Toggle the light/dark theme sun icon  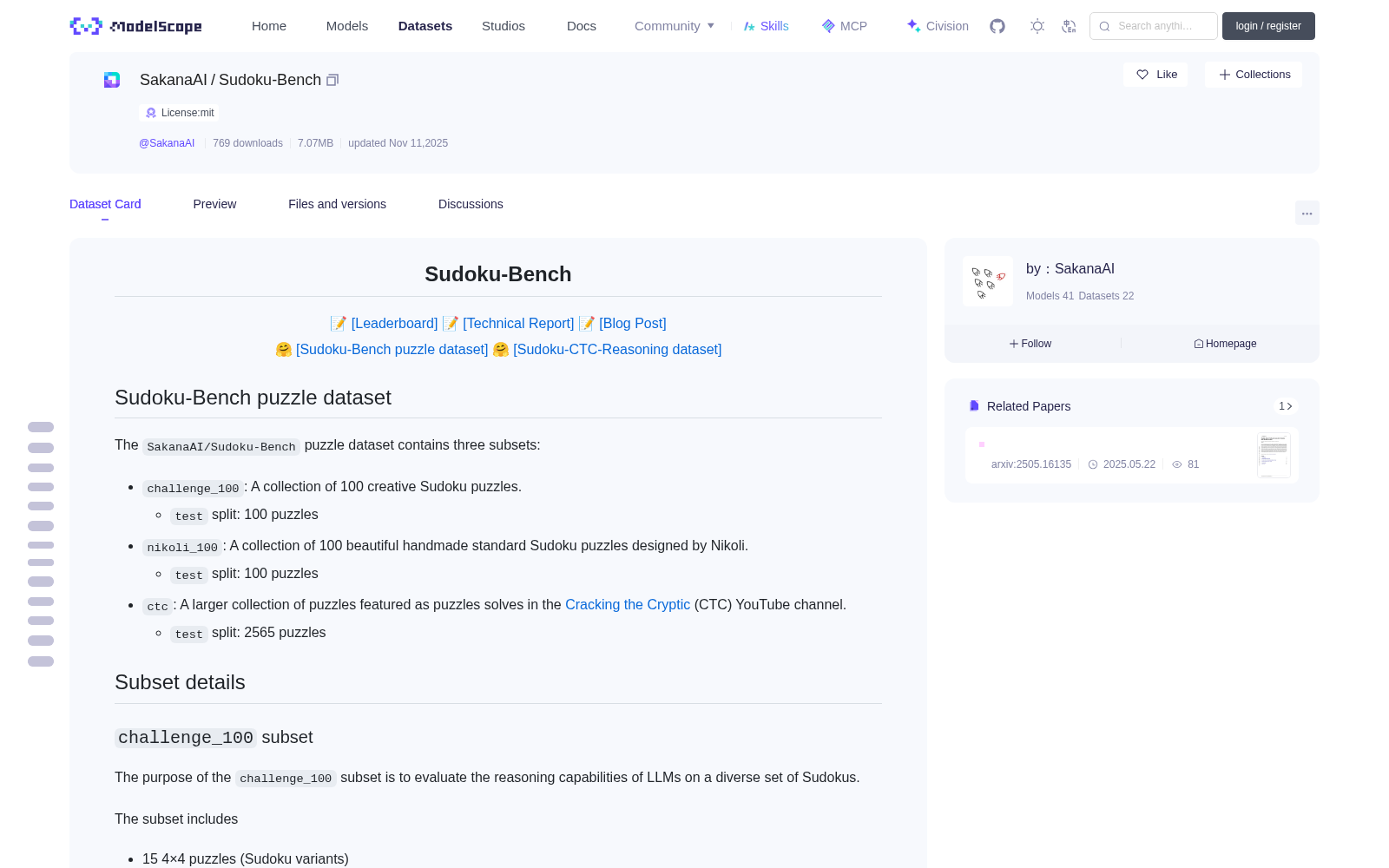tap(1037, 26)
